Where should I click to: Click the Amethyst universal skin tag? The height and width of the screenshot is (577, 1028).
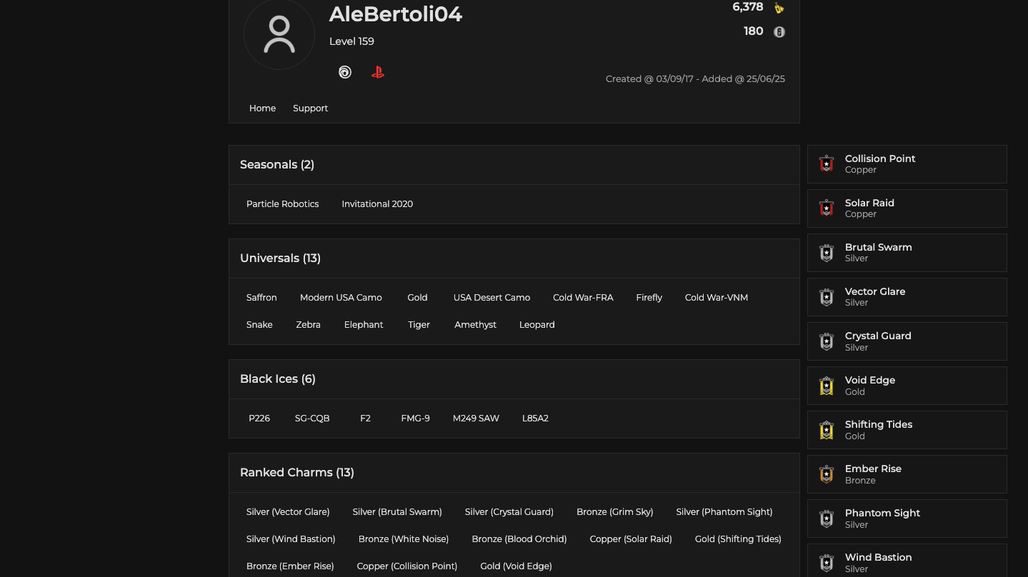[x=475, y=325]
